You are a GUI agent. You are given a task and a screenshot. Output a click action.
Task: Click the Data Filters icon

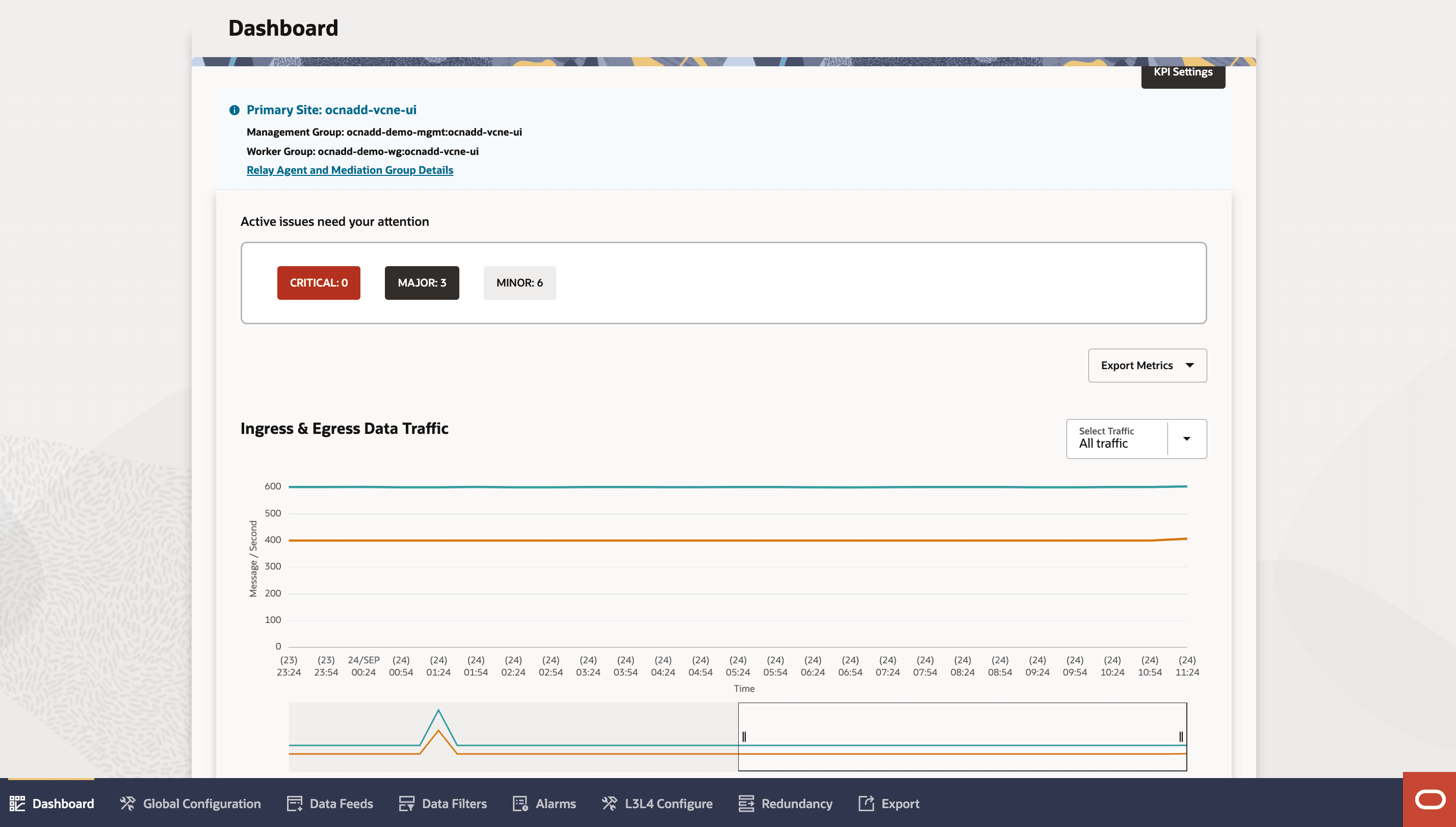[407, 803]
